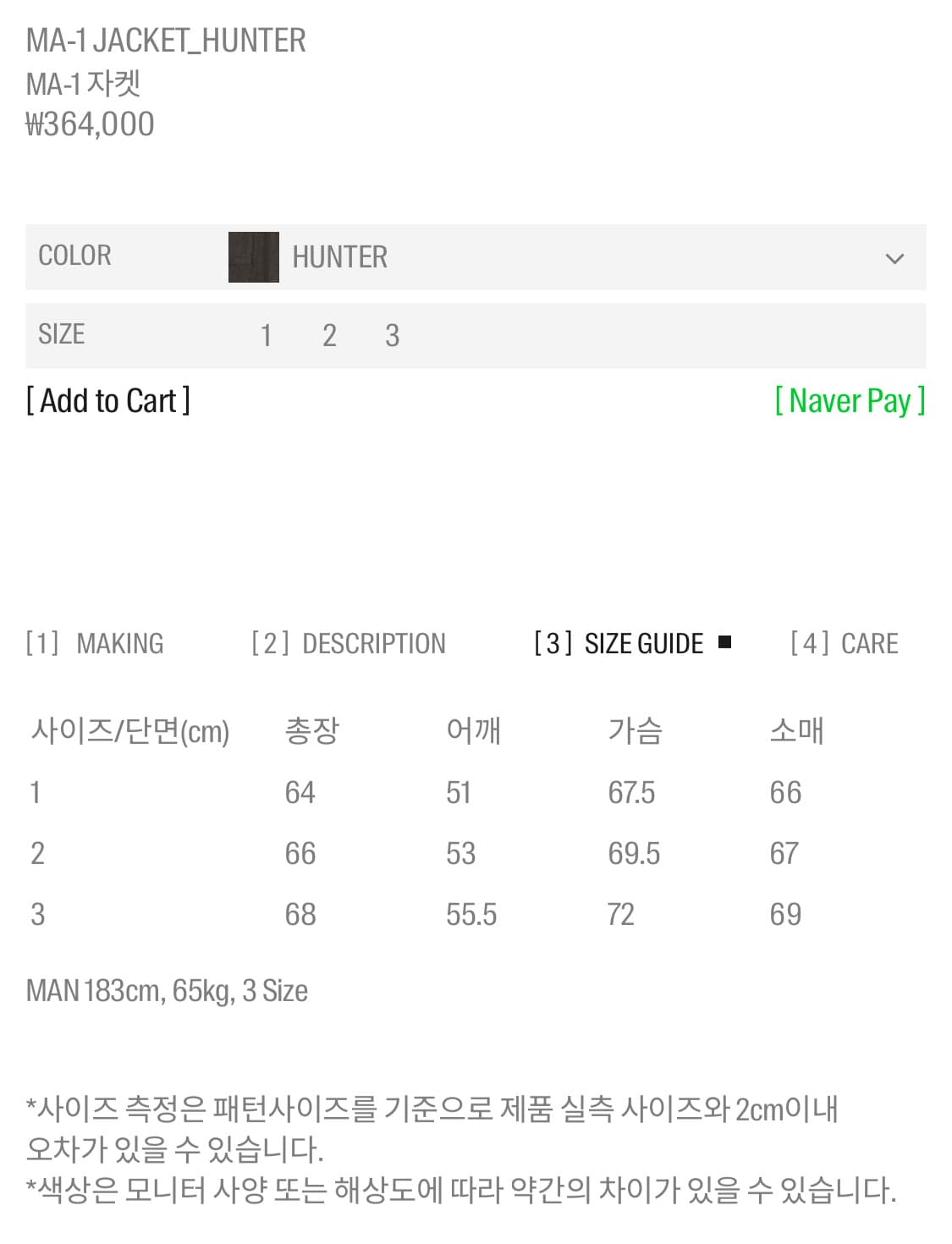Click the black square beside SIZE GUIDE

pos(724,642)
